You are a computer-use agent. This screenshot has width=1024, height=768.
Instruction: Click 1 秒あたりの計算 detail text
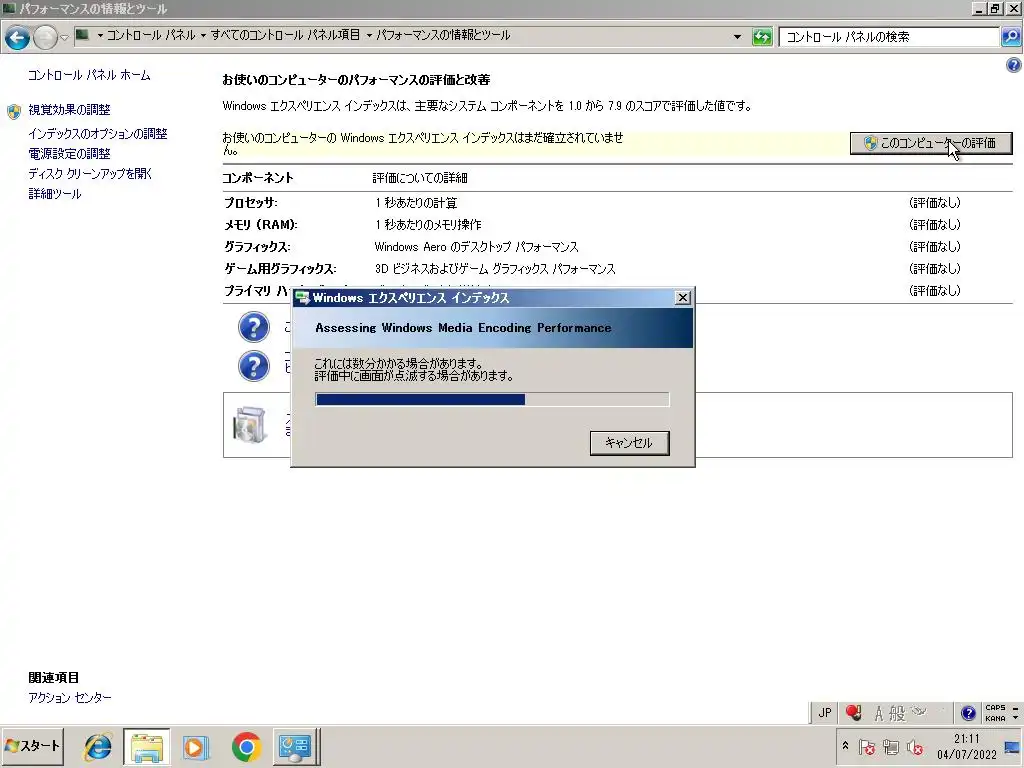416,203
